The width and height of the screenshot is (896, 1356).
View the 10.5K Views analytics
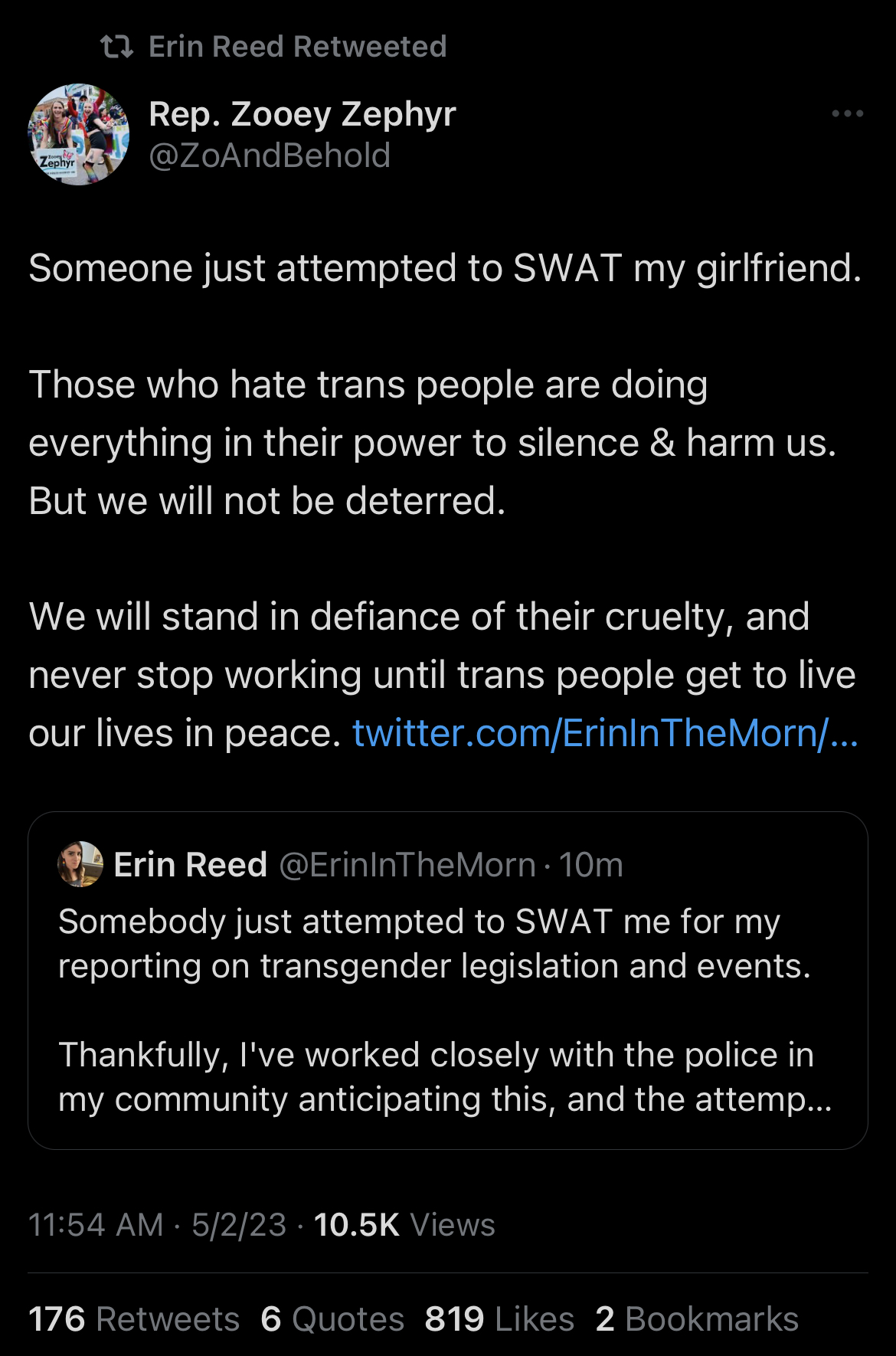[x=404, y=1225]
